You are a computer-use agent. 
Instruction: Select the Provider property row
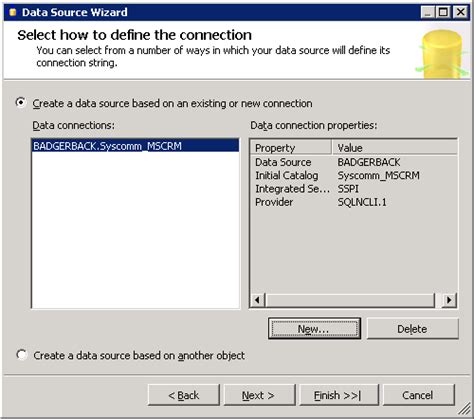point(353,202)
